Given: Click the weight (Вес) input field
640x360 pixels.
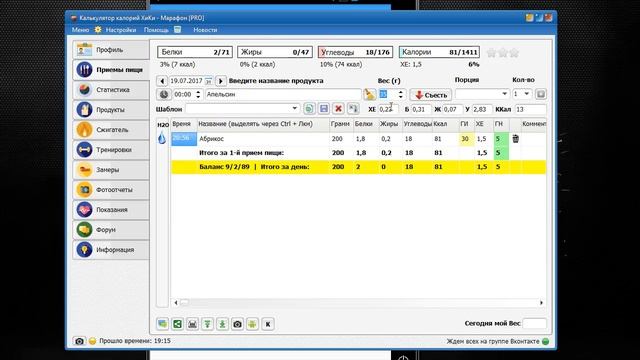Looking at the screenshot, I should pyautogui.click(x=387, y=94).
